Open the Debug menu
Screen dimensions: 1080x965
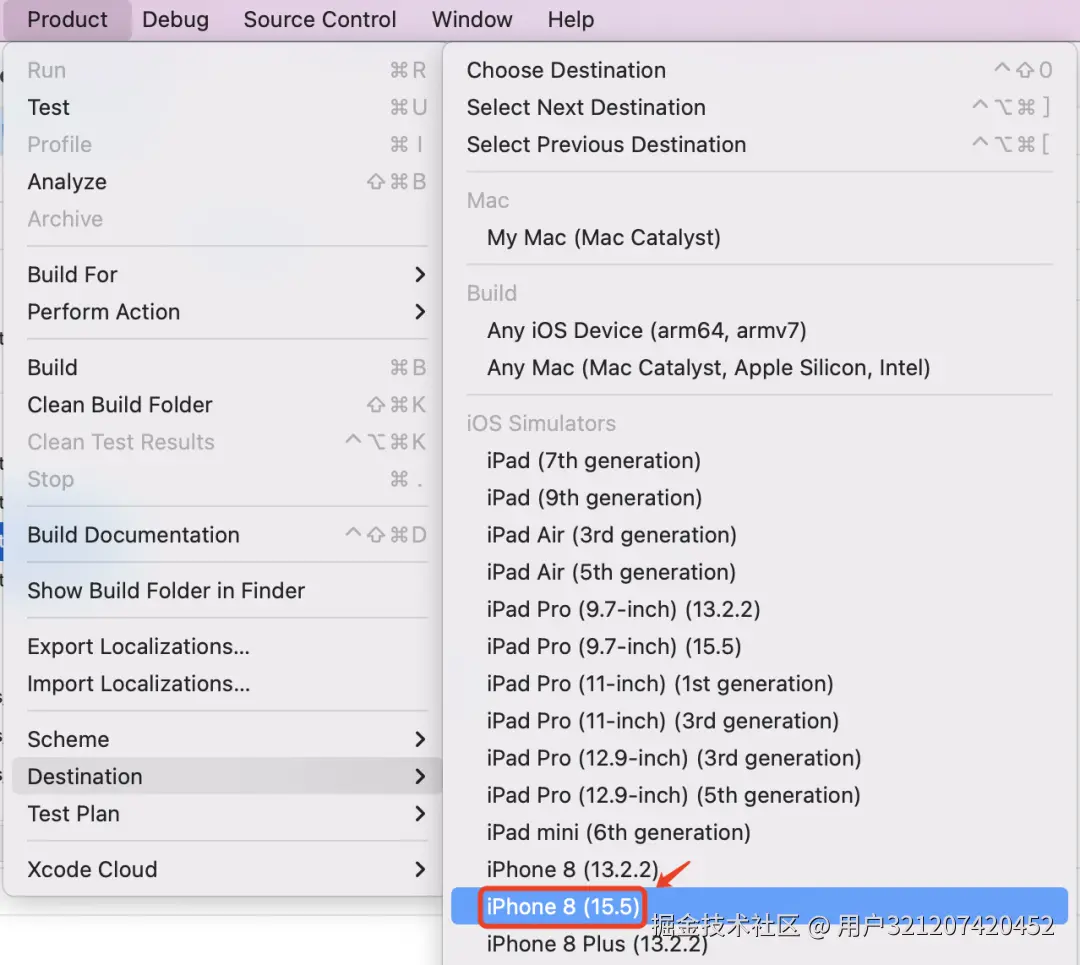click(175, 19)
